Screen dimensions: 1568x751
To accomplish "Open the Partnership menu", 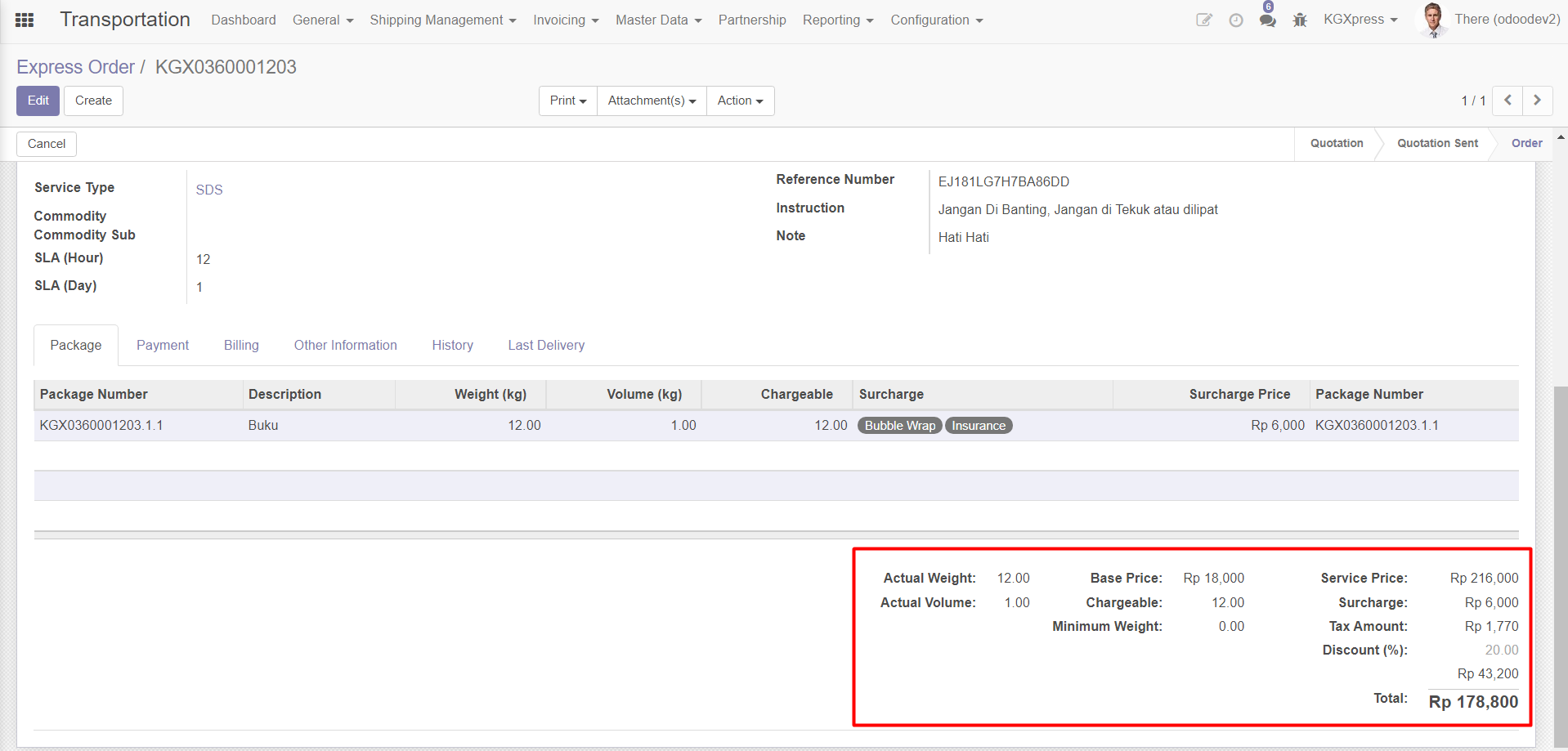I will tap(752, 20).
